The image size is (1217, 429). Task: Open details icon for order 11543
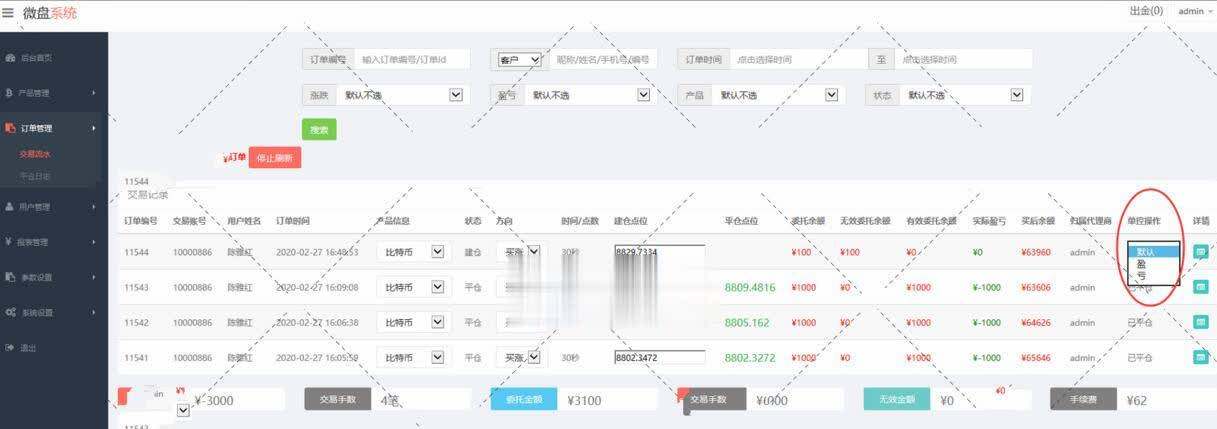point(1201,287)
